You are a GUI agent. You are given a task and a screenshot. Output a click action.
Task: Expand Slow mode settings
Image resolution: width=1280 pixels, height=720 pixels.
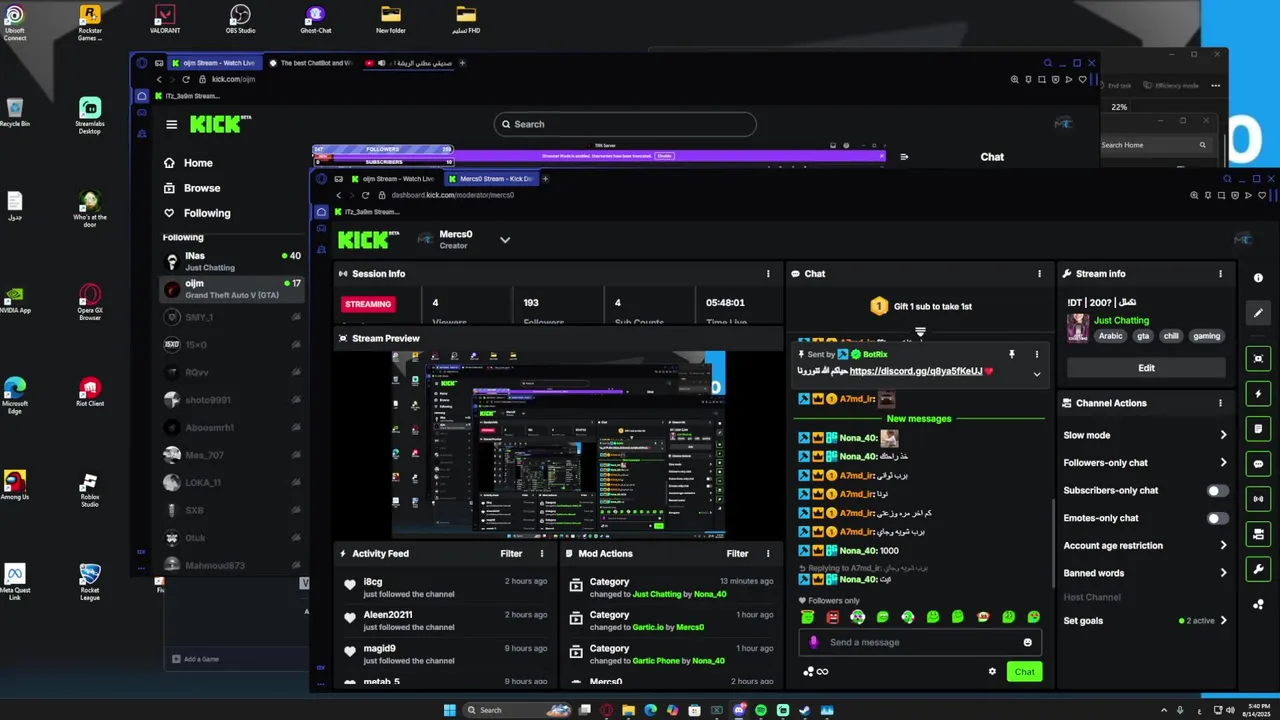coord(1144,435)
